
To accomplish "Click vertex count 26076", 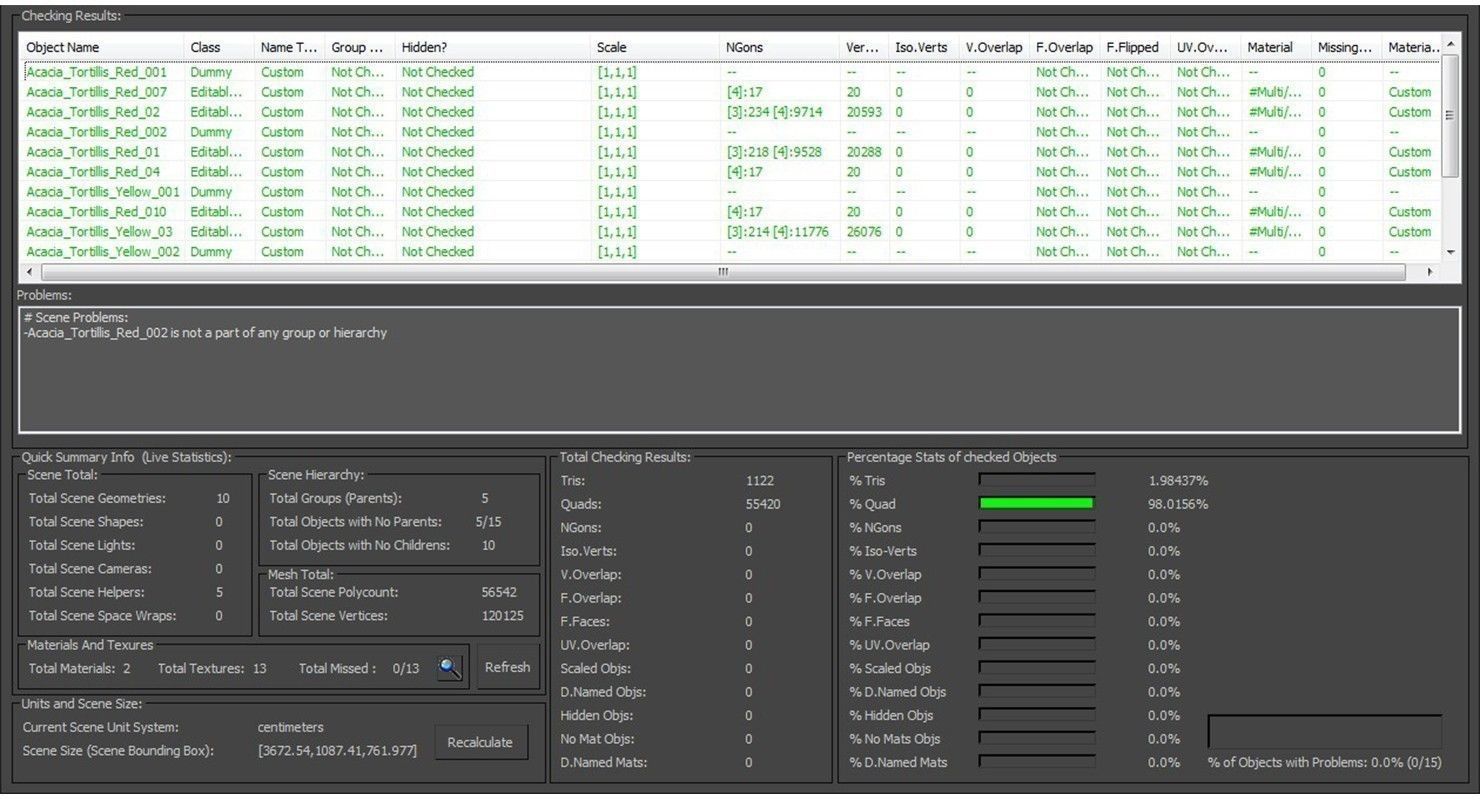I will coord(864,232).
